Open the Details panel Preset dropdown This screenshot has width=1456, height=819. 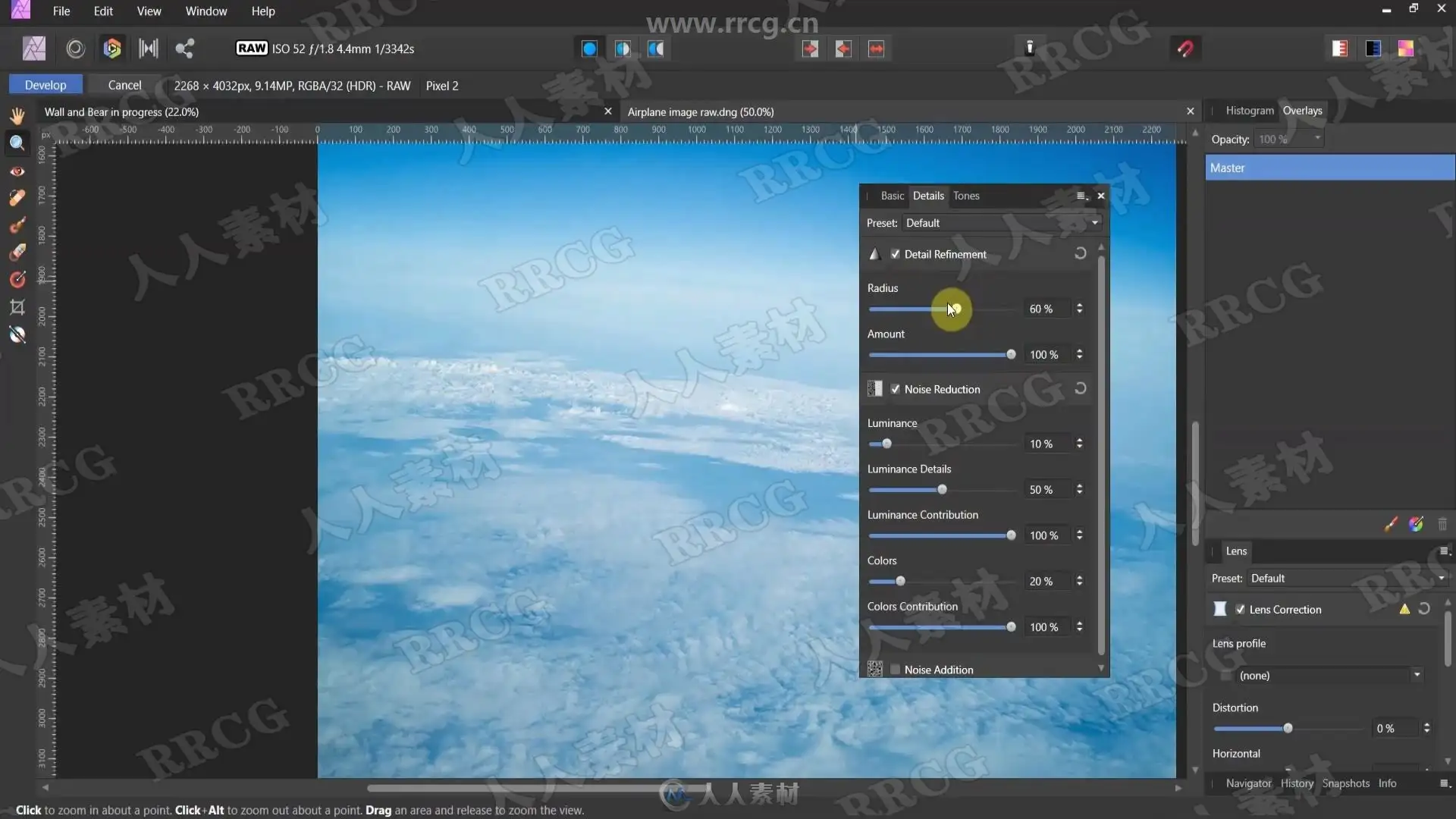[1002, 223]
